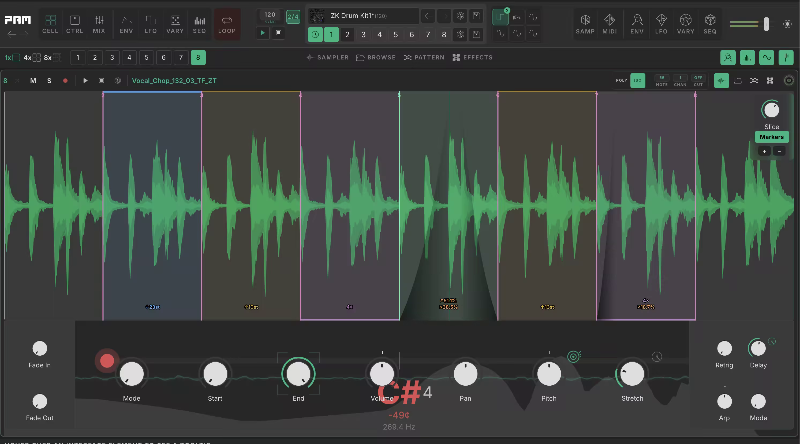Image resolution: width=800 pixels, height=444 pixels.
Task: Click the Stretch knob
Action: coord(632,374)
